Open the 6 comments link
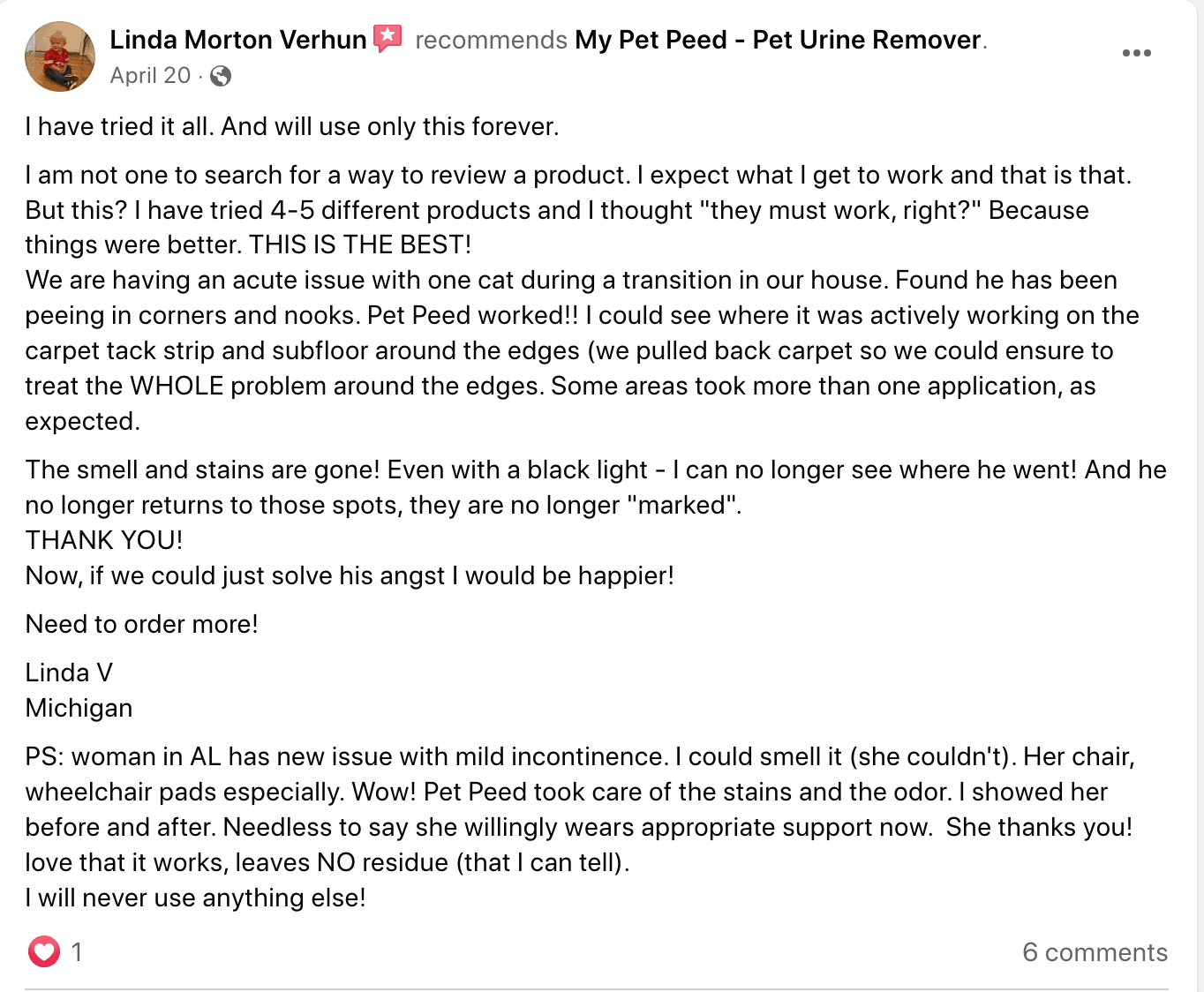Screen dimensions: 1204x992 pyautogui.click(x=1095, y=952)
